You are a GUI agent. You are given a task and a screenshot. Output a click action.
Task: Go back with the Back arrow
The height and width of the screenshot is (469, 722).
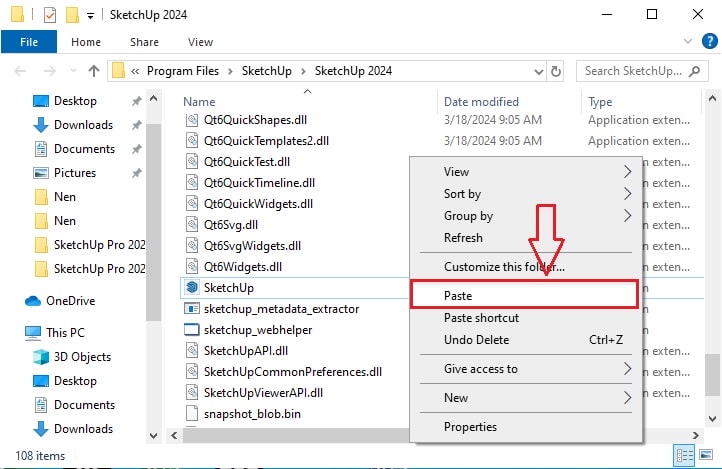point(20,71)
